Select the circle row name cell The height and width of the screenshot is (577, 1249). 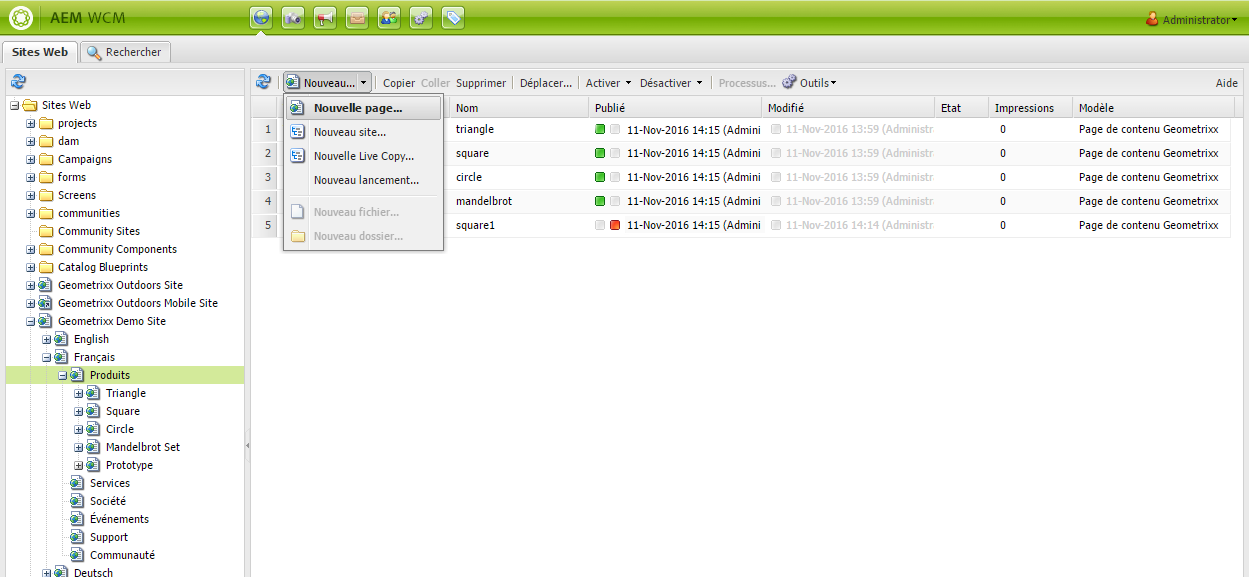coord(519,177)
